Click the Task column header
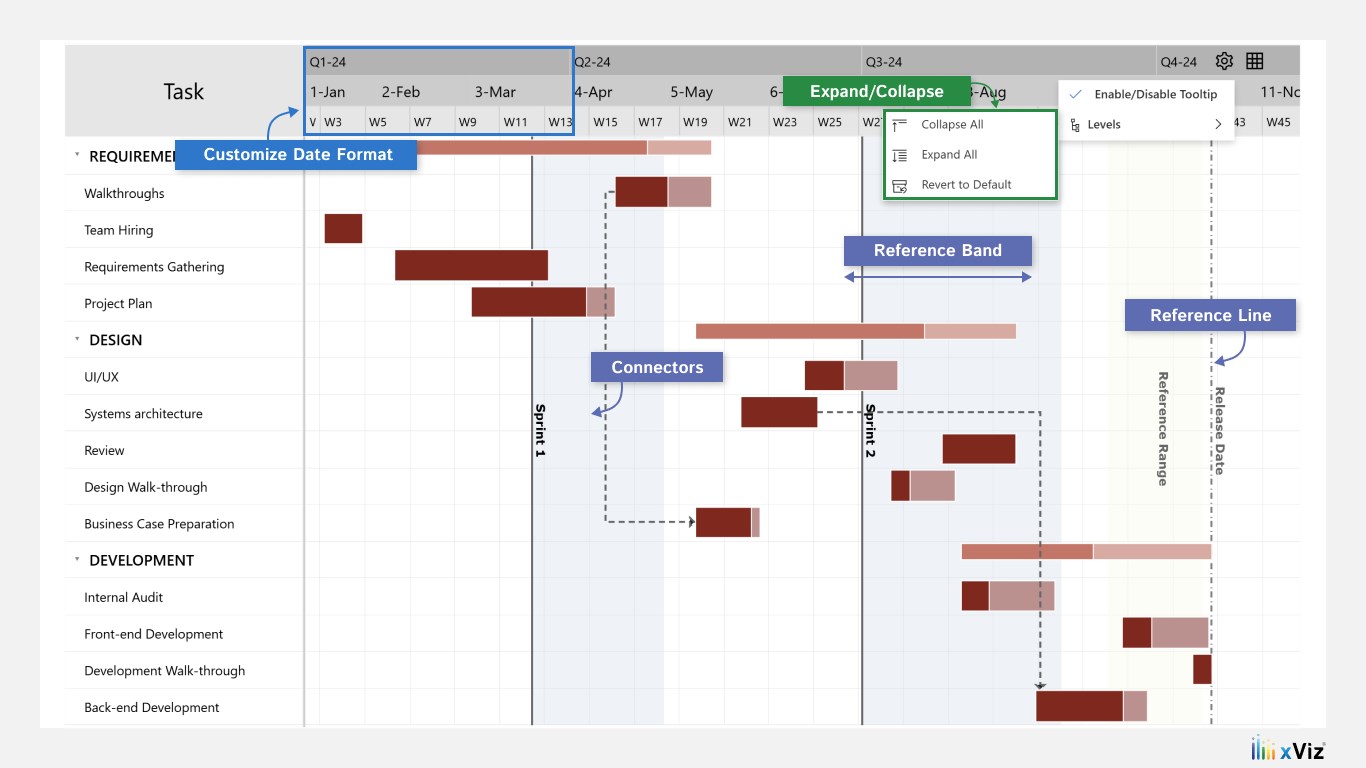Image resolution: width=1366 pixels, height=768 pixels. coord(184,91)
